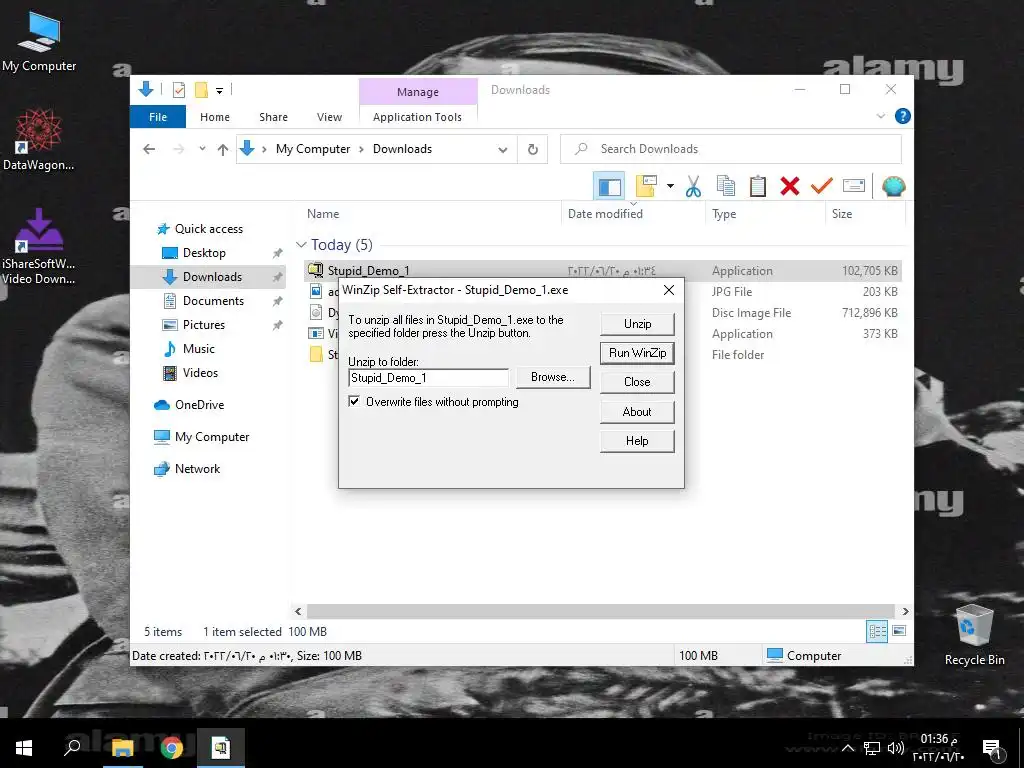1024x768 pixels.
Task: Open the recent locations dropdown arrow
Action: coord(202,149)
